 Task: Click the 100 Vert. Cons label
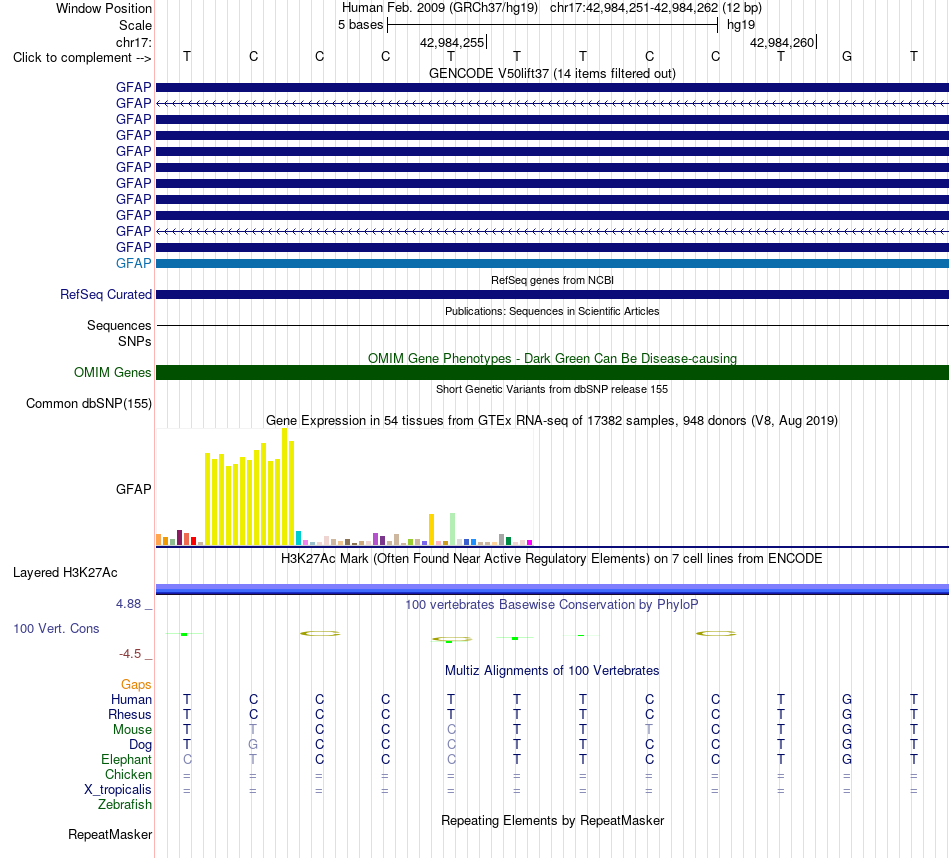point(56,628)
